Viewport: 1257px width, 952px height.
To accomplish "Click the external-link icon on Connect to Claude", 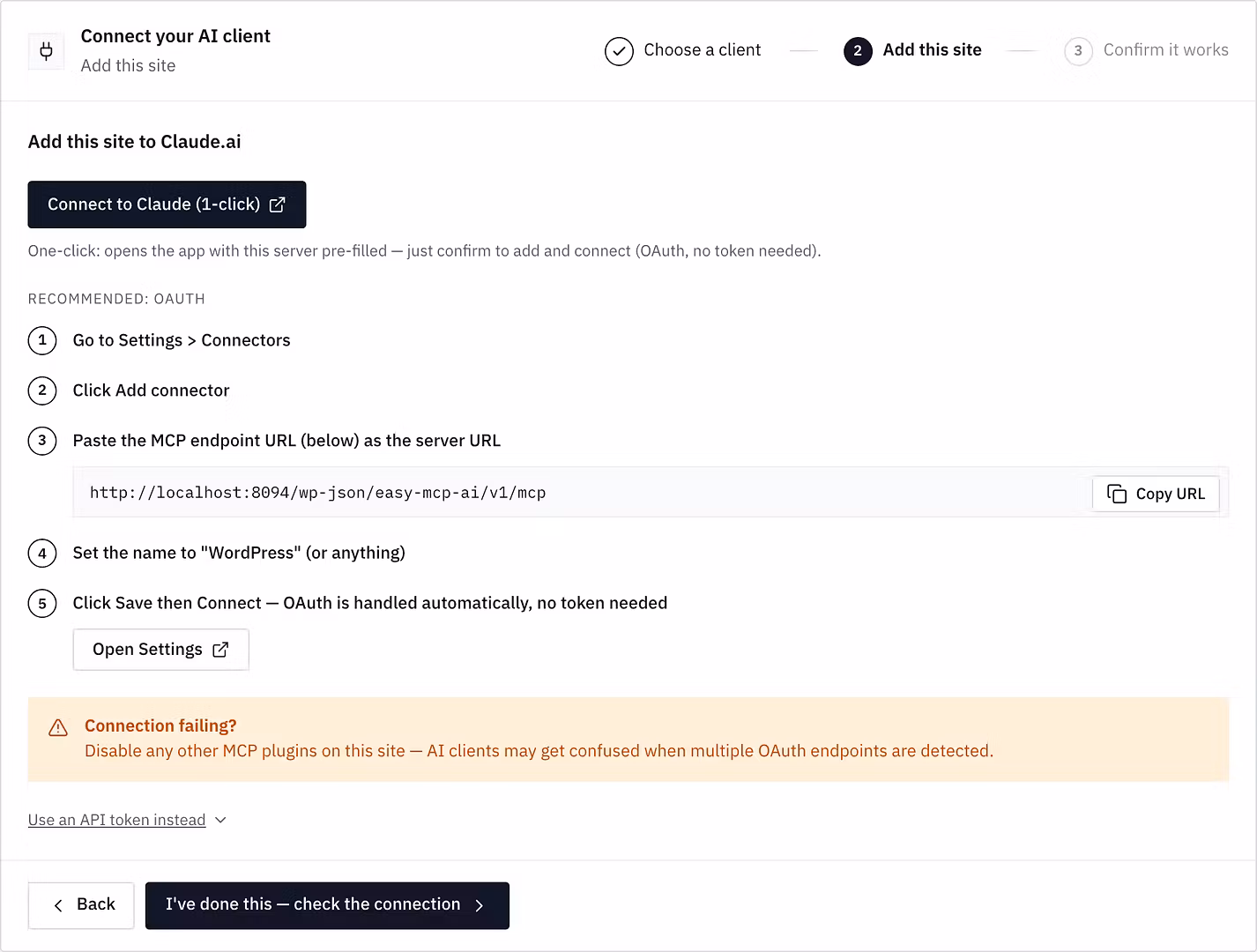I will point(278,205).
